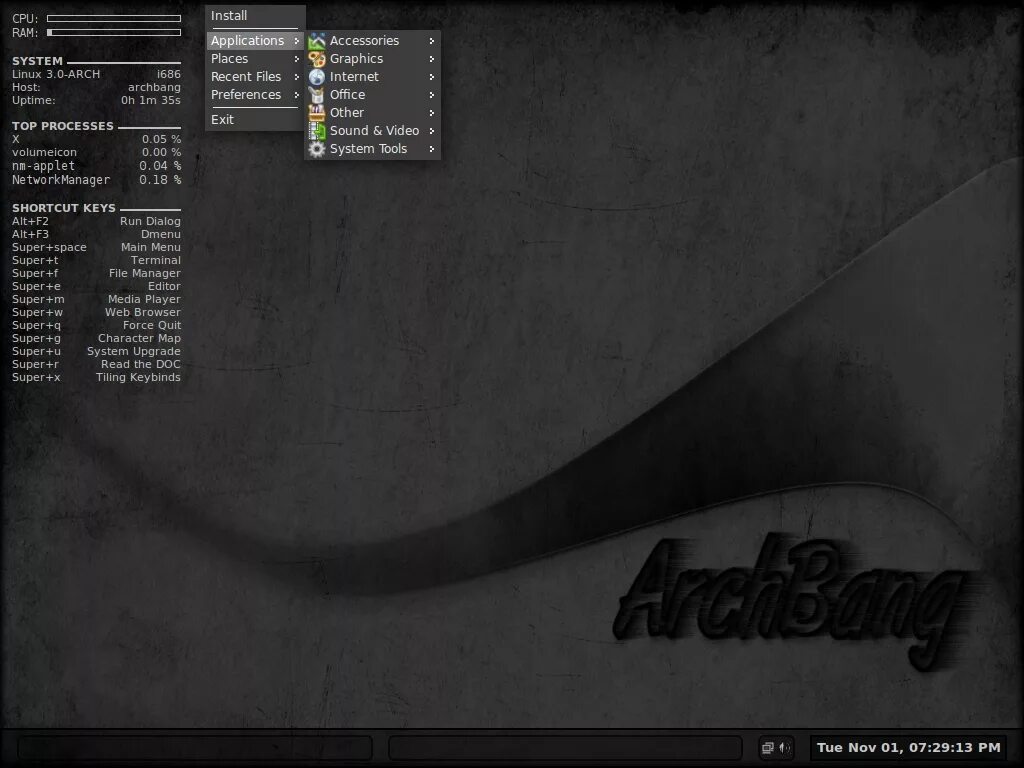Click the Sound & Video film icon
1024x768 pixels.
[317, 131]
